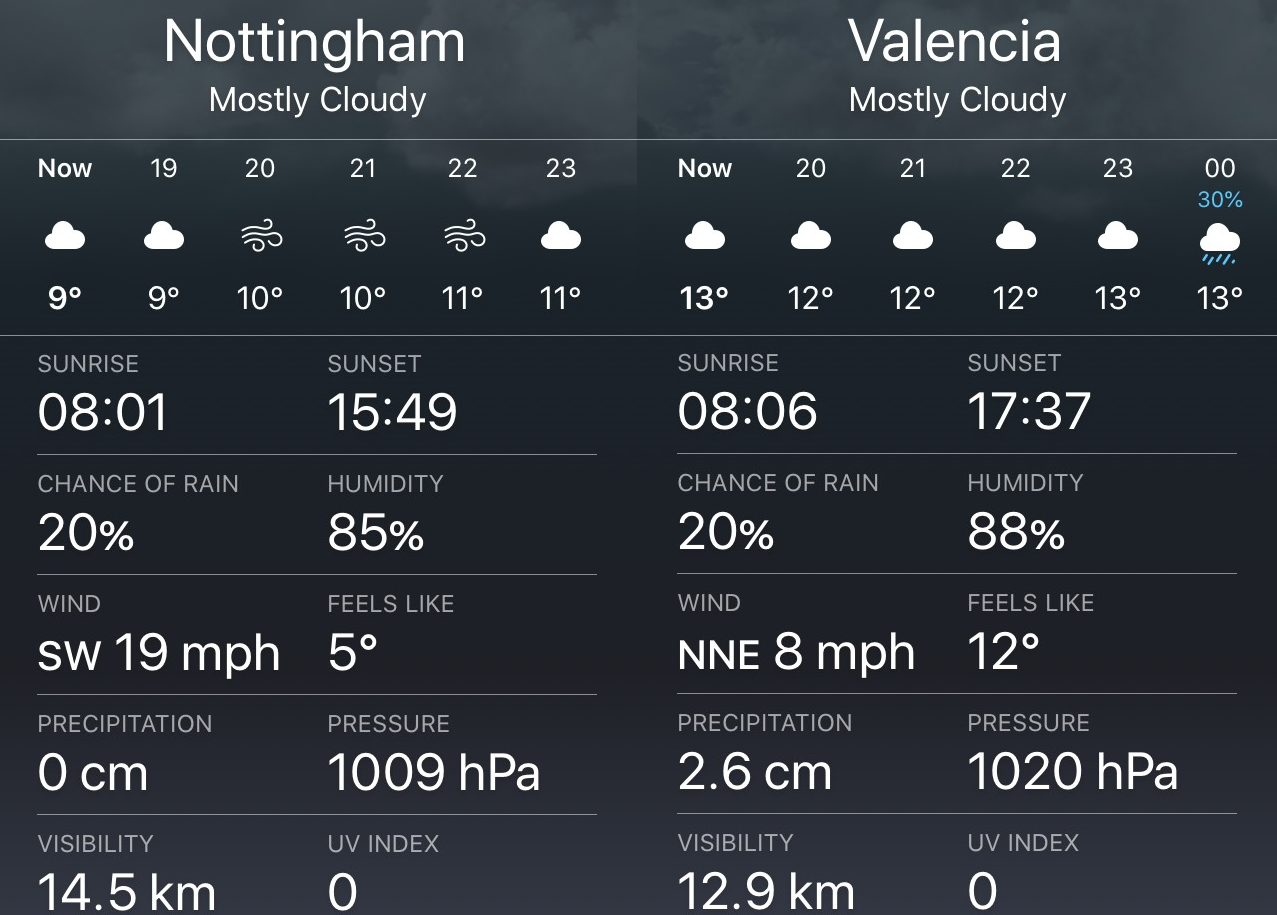The width and height of the screenshot is (1277, 915).
Task: Tap the 30% rain chance label in Valencia
Action: point(1220,200)
